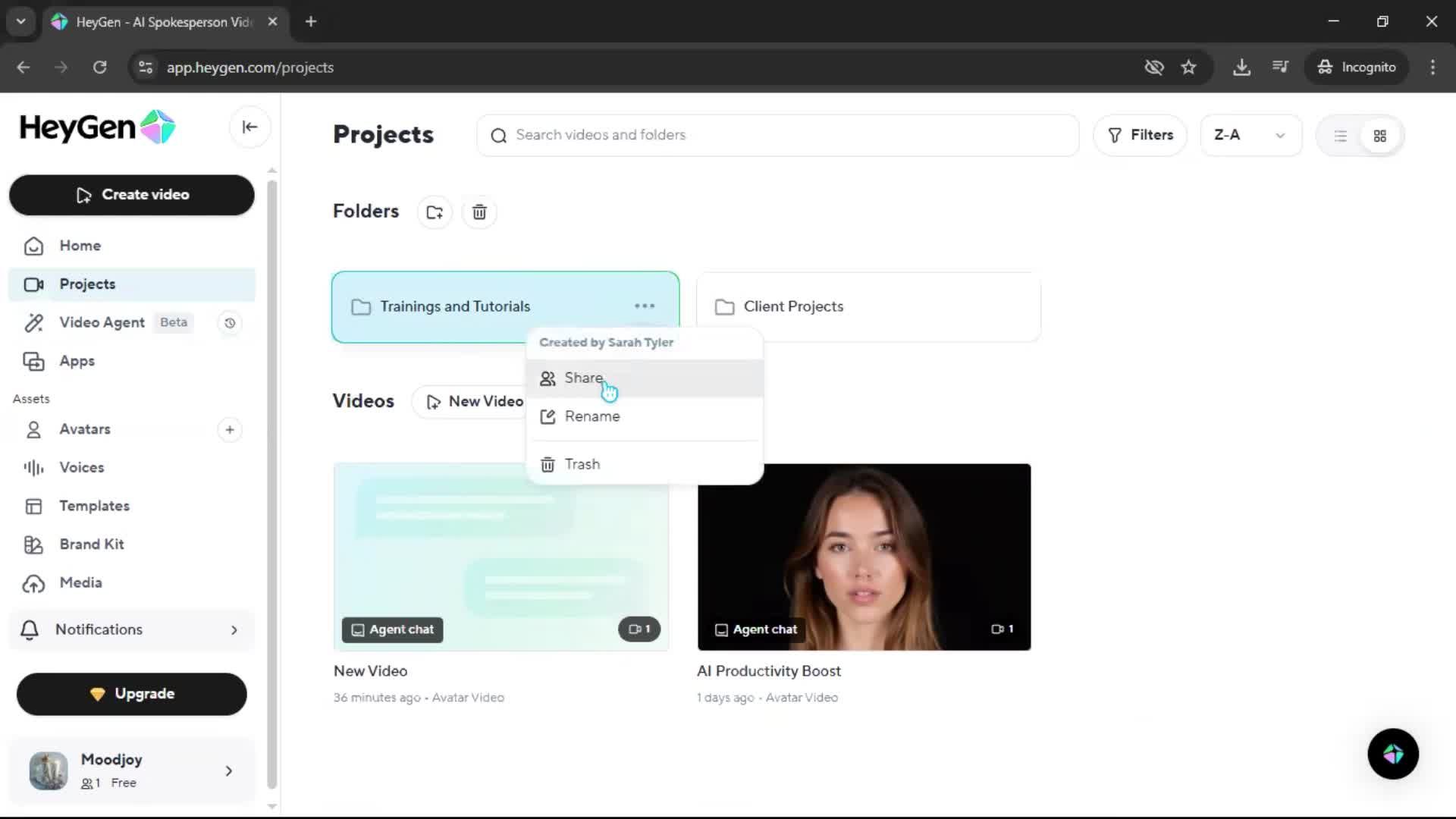Select Share from folder context menu
Screen dimensions: 1456x819
point(583,378)
